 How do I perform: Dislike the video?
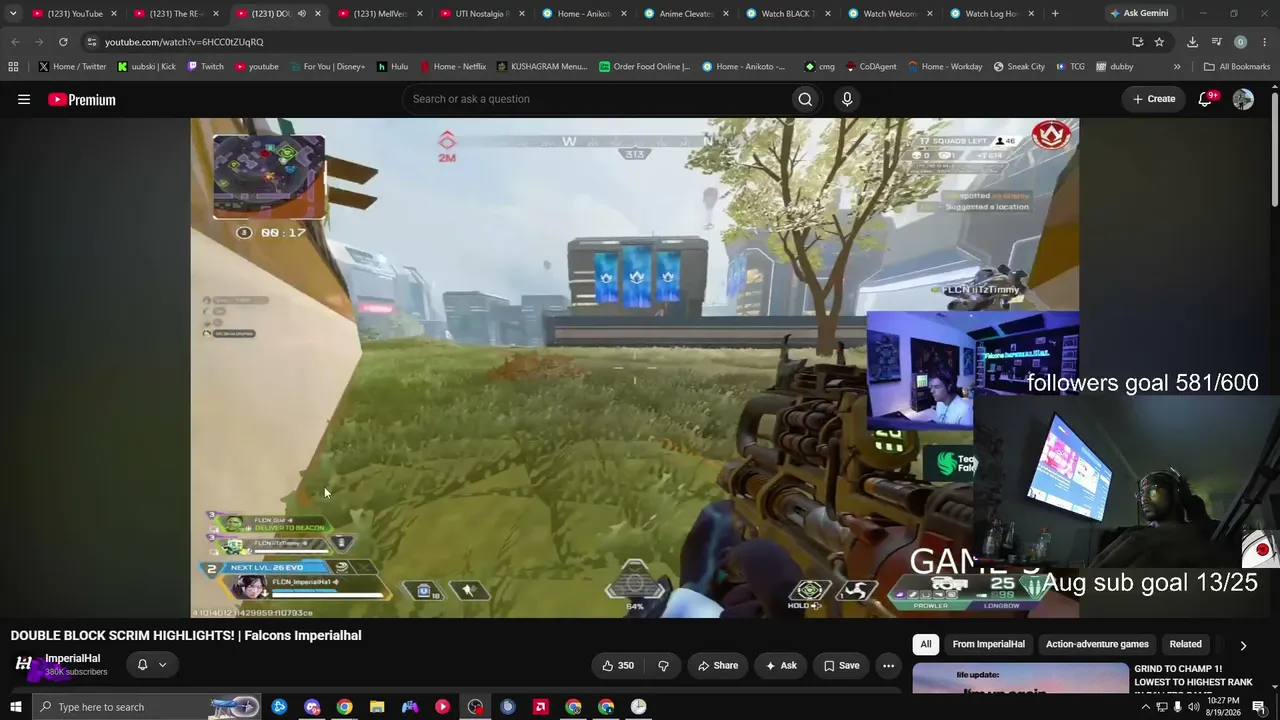tap(663, 665)
